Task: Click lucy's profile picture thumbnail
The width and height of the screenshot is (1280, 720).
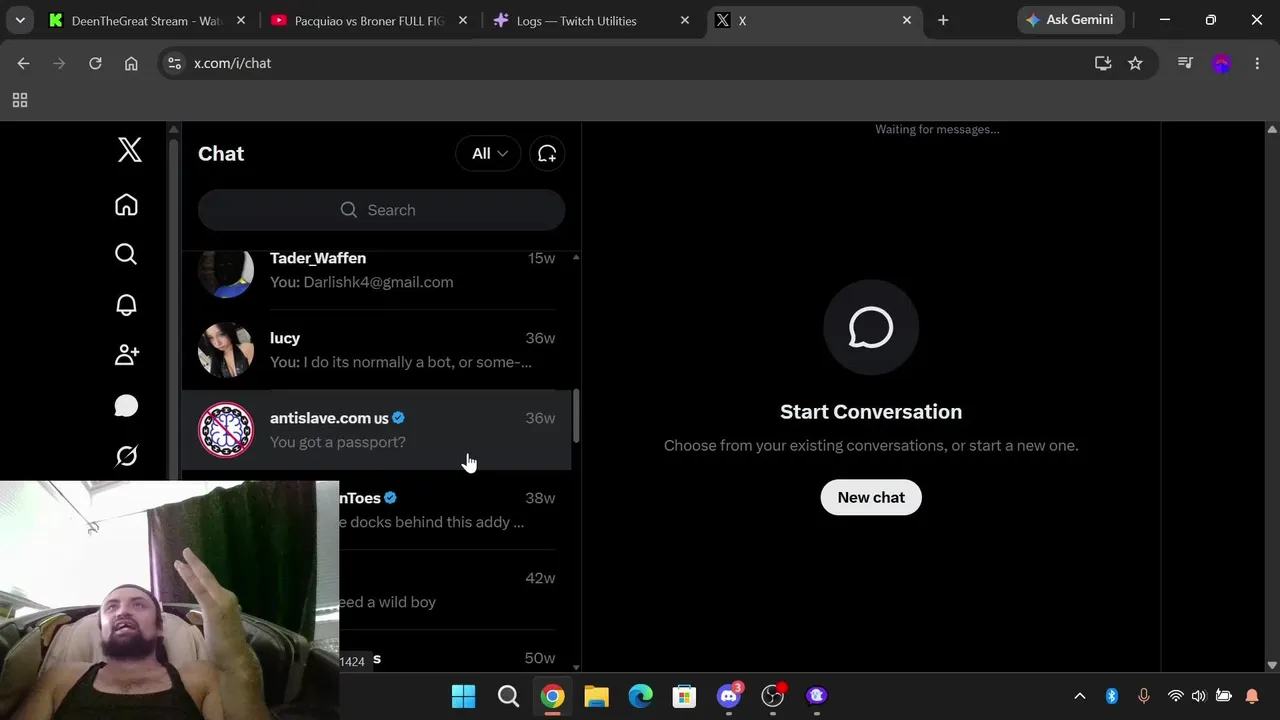Action: point(226,350)
